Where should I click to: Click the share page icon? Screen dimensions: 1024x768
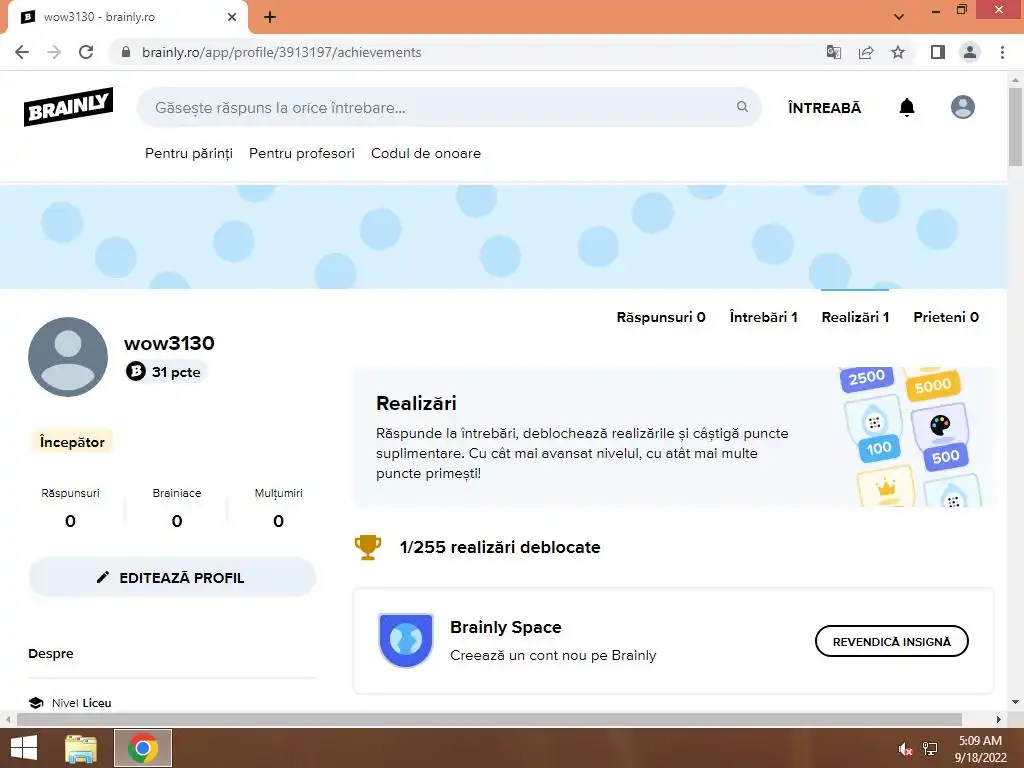[866, 52]
